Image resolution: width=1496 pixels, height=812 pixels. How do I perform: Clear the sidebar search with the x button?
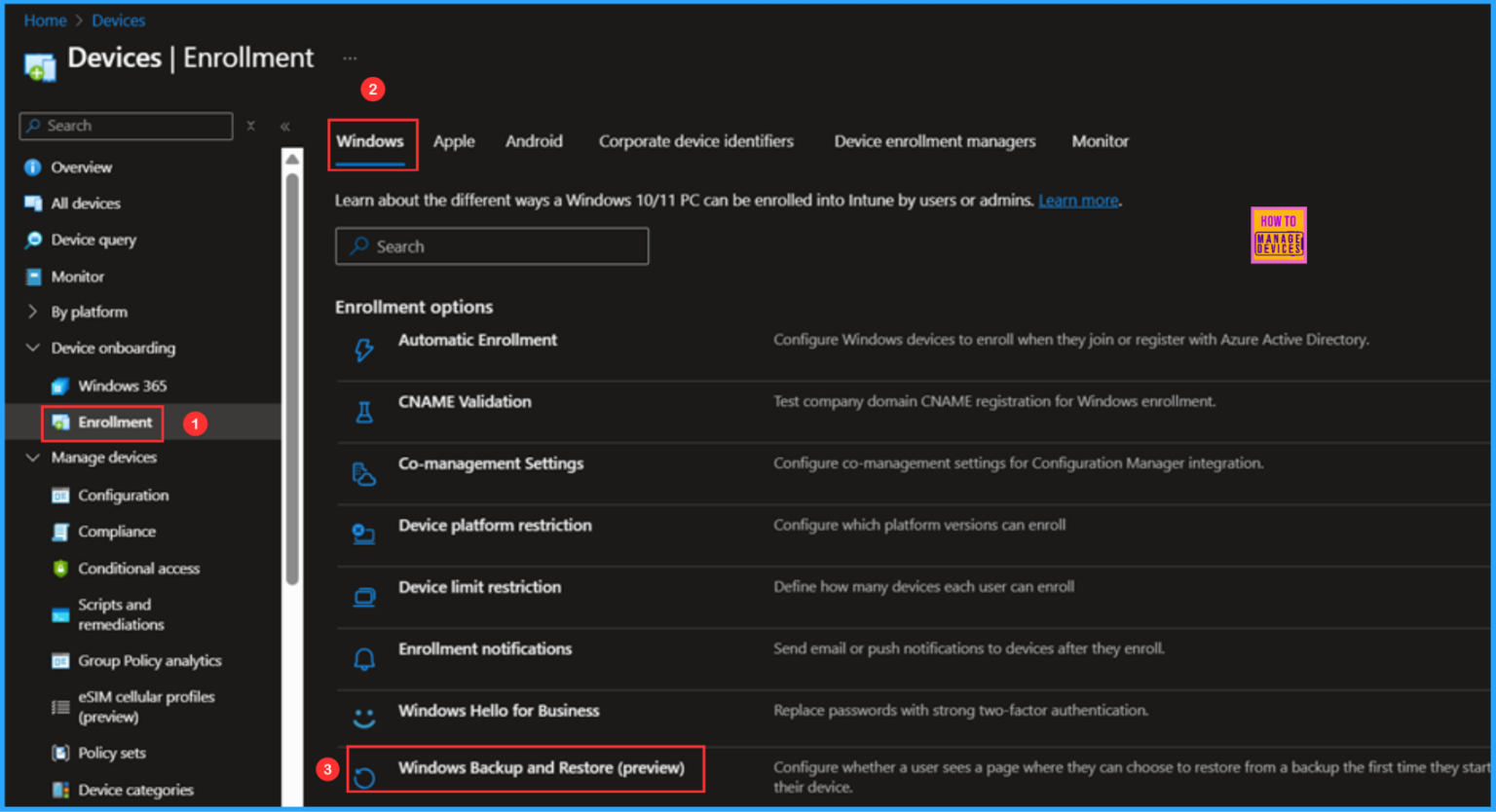point(250,126)
